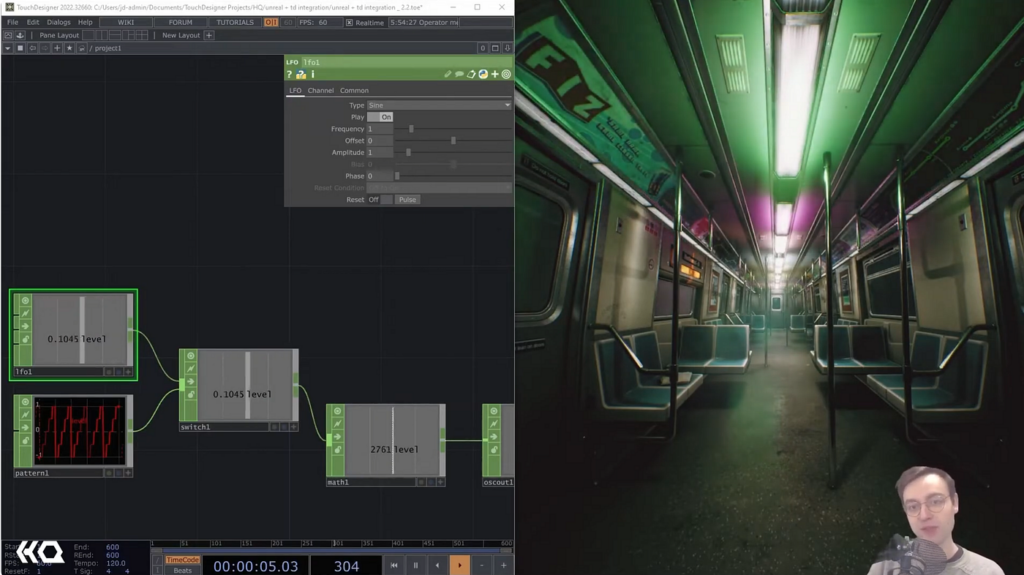Open the Dialogs menu
Image resolution: width=1024 pixels, height=575 pixels.
point(58,22)
